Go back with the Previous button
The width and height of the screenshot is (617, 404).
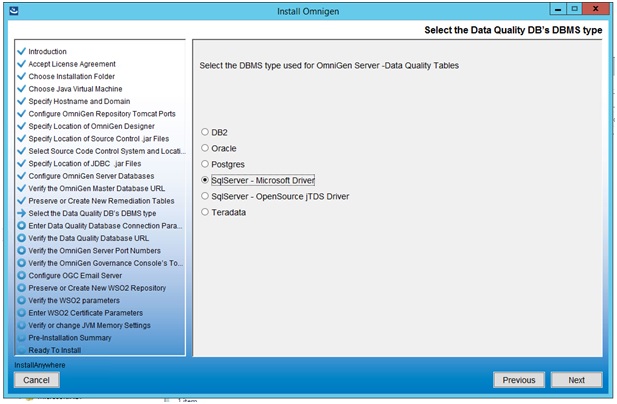[519, 380]
